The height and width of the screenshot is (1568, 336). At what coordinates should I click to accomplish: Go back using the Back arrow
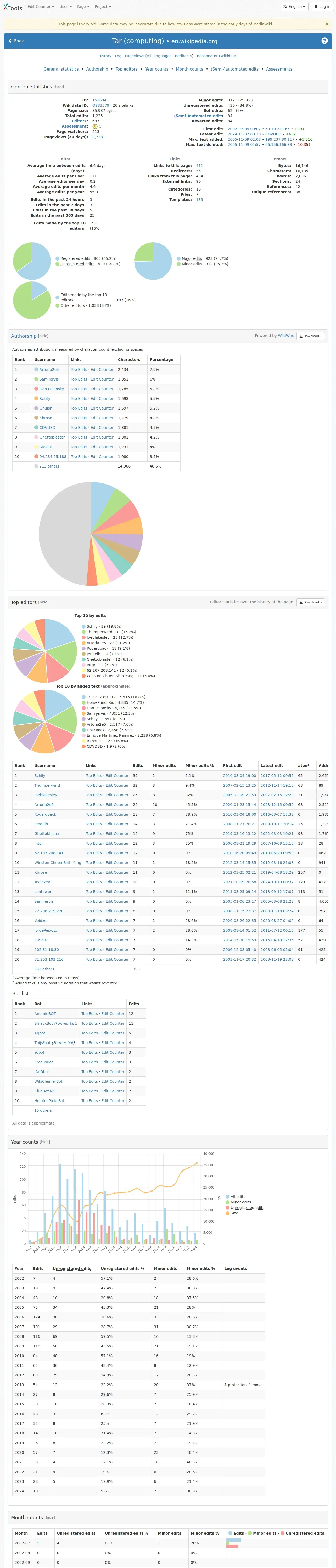pos(16,41)
